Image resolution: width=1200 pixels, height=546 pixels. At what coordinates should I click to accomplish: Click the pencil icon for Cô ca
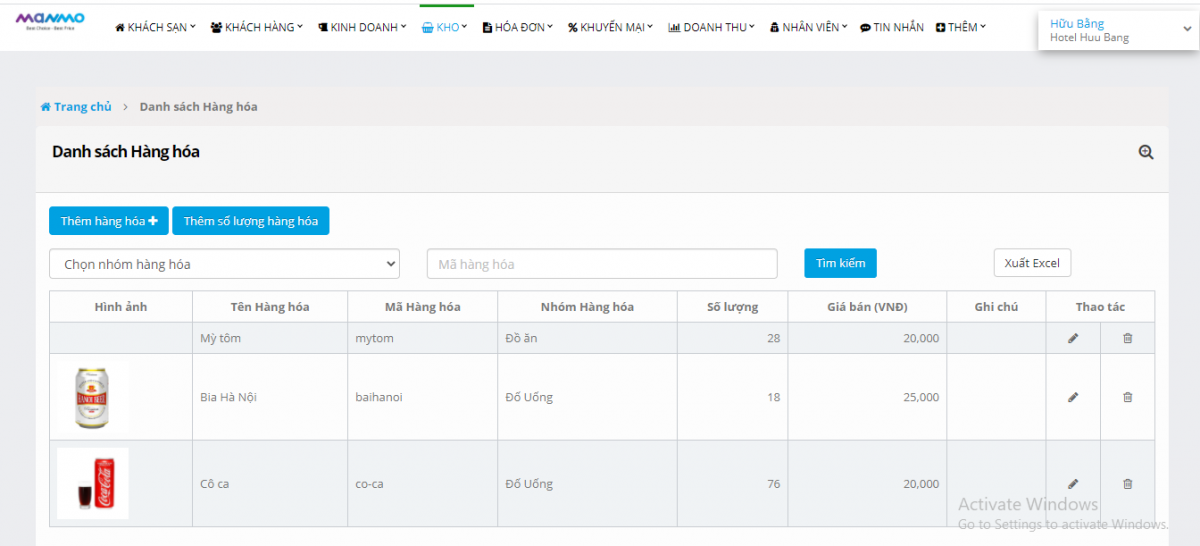point(1073,484)
